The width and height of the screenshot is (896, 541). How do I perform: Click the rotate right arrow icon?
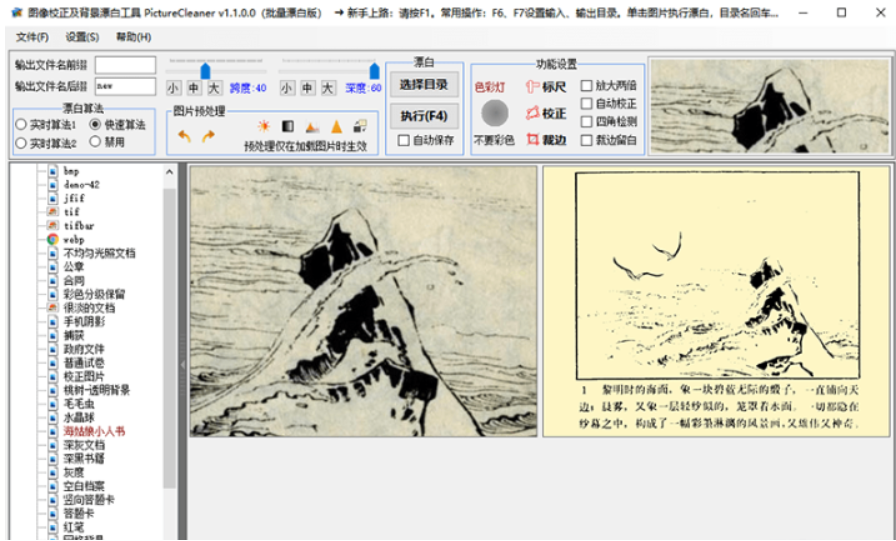click(x=208, y=135)
